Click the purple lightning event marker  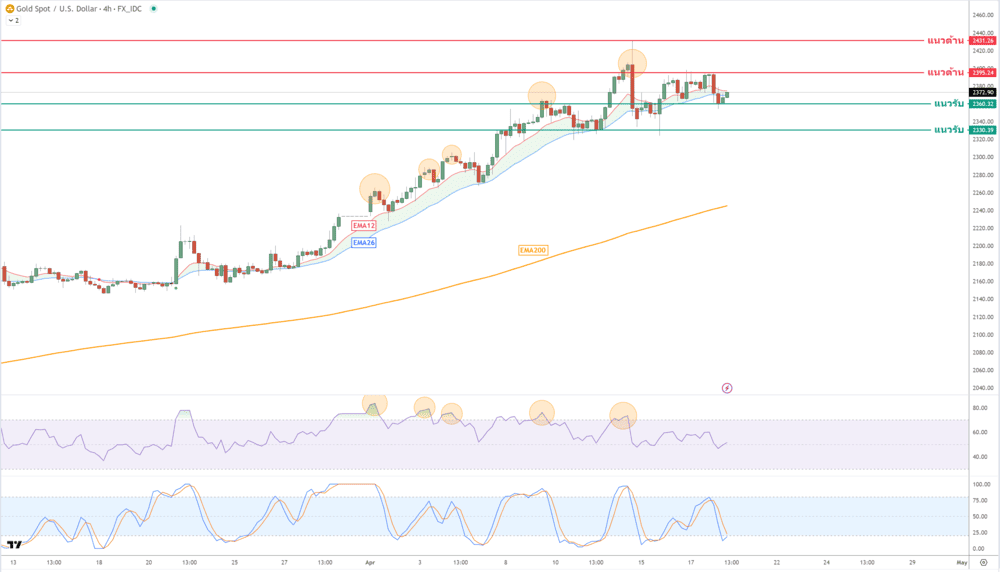pos(727,388)
